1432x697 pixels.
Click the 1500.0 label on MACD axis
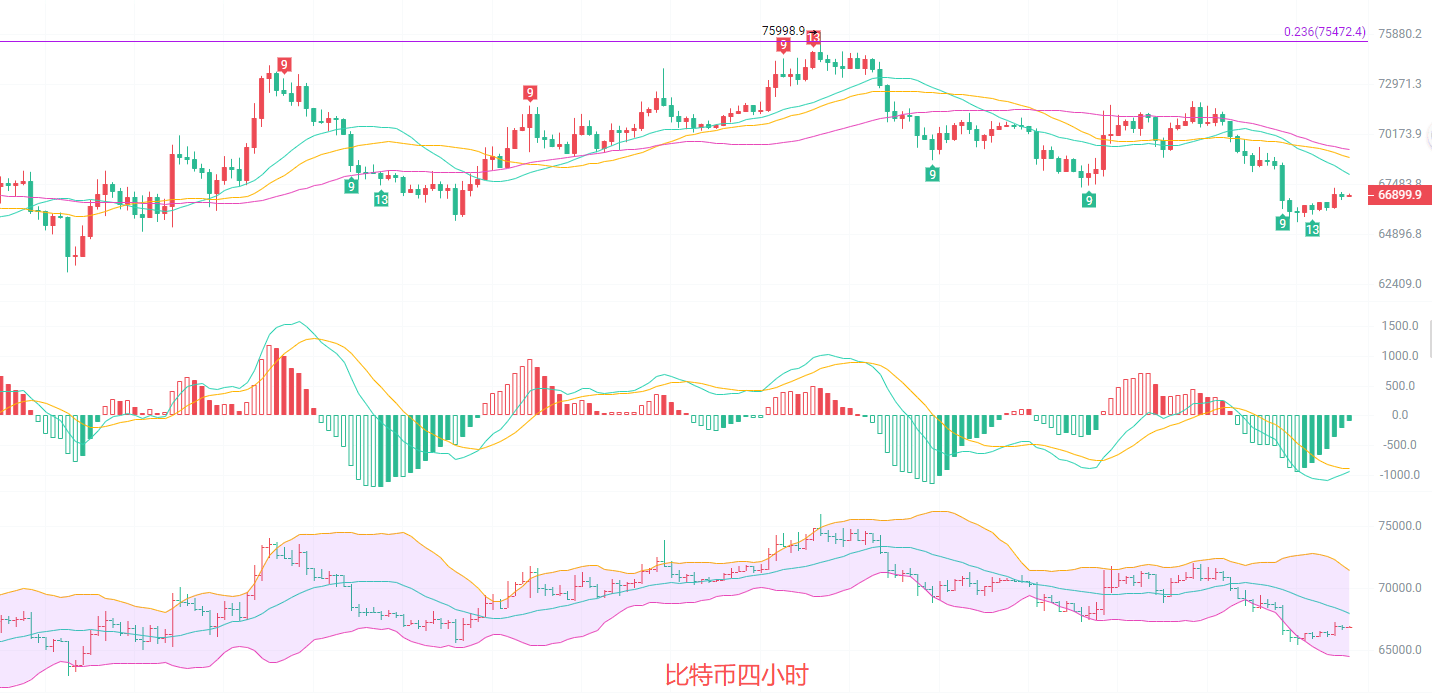pos(1401,326)
